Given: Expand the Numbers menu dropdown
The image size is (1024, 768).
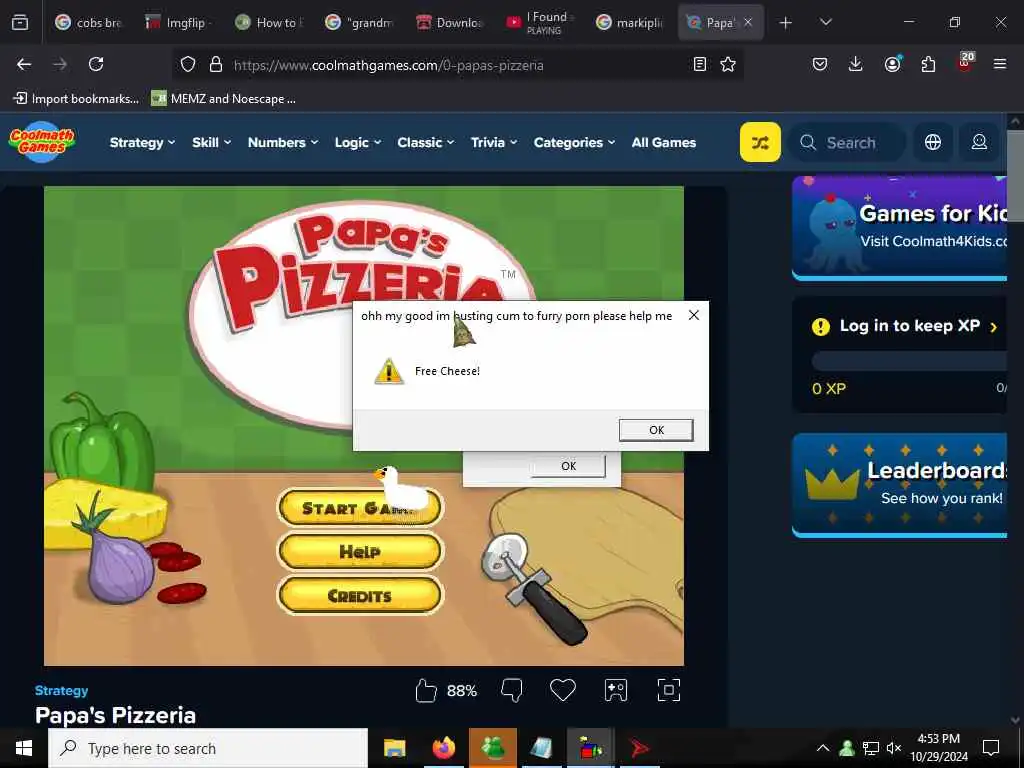Looking at the screenshot, I should [283, 142].
